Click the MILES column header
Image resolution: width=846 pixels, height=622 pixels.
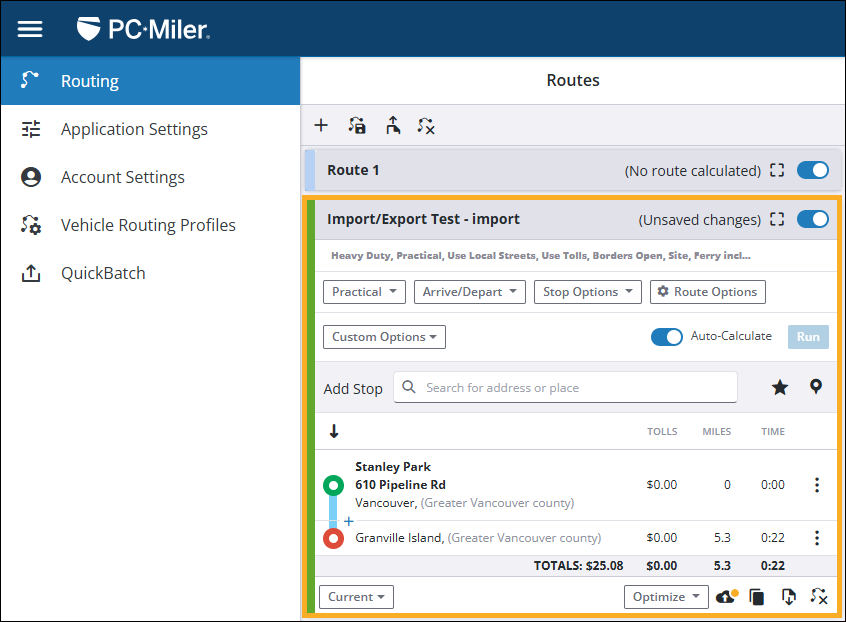(x=717, y=432)
